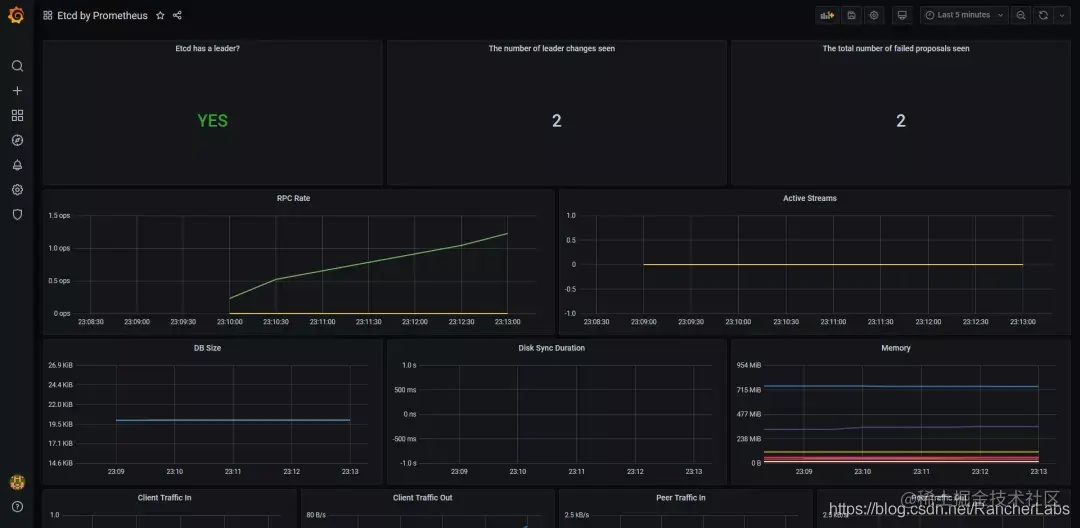
Task: Click the failed proposals value 2
Action: tap(901, 121)
